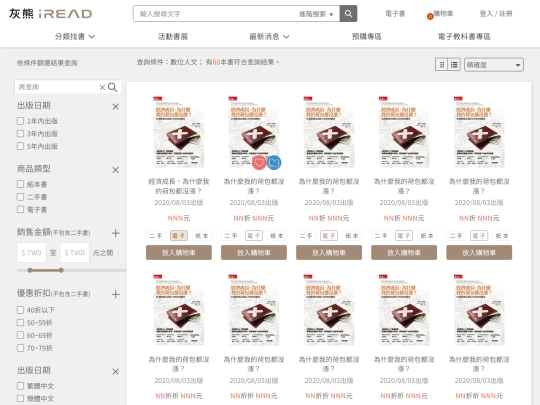This screenshot has height=405, width=540.
Task: Click the maximum $ TWD price field
Action: pos(75,252)
